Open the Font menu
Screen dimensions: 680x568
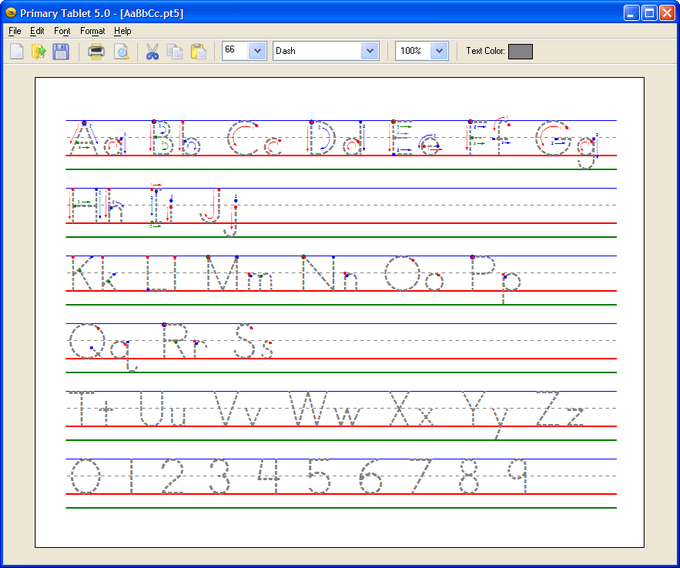62,31
